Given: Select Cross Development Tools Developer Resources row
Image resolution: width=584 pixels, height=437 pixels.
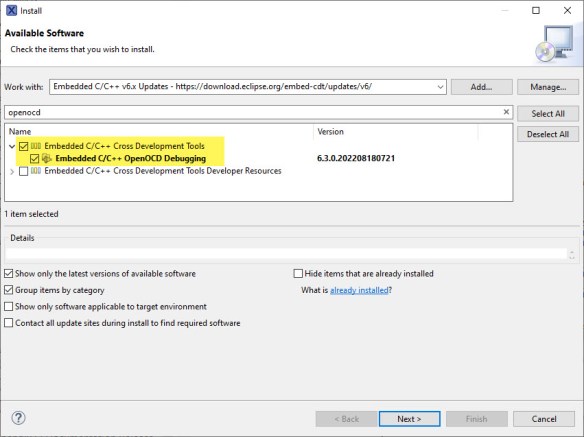Looking at the screenshot, I should (x=258, y=171).
